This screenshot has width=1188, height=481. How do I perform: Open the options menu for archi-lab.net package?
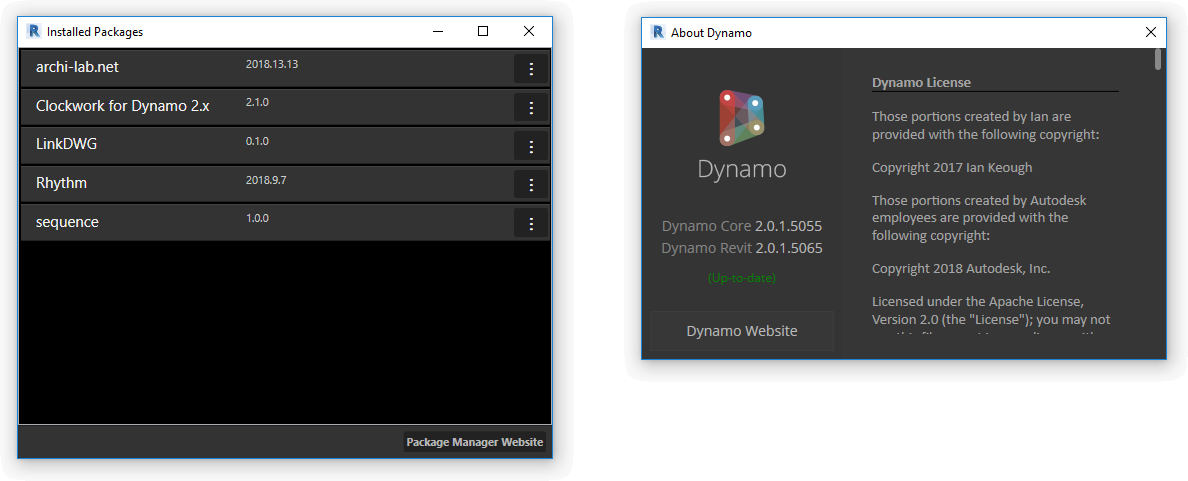tap(531, 69)
